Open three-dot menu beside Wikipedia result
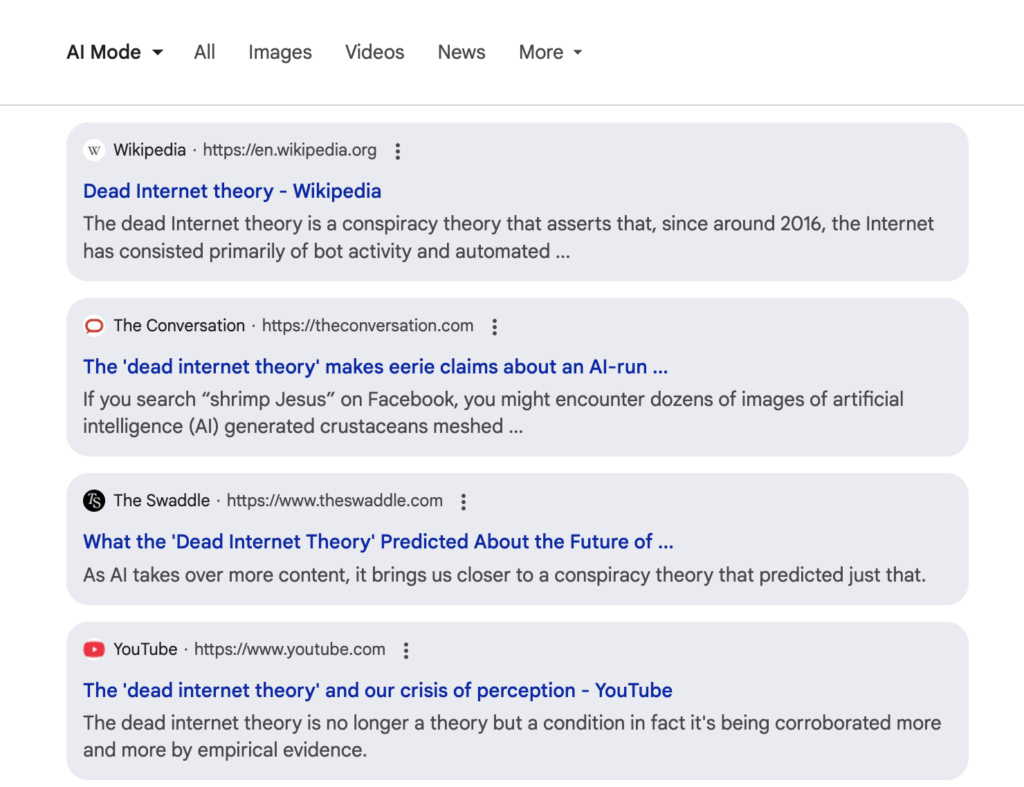 (397, 151)
